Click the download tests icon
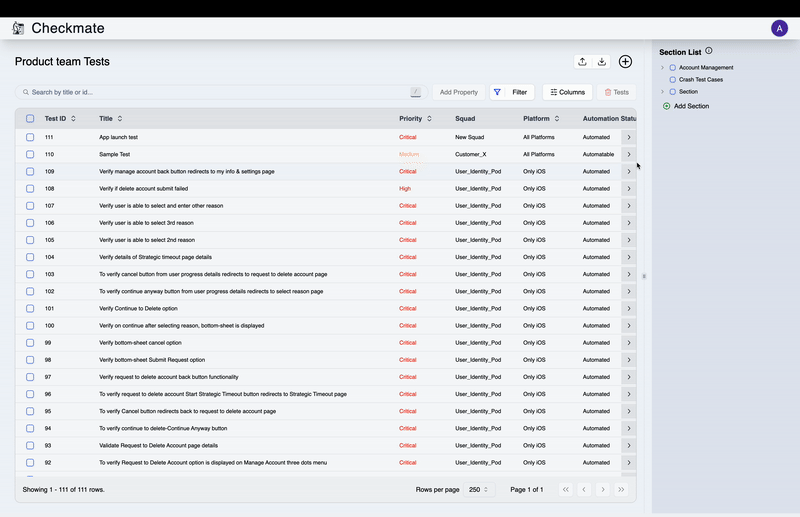800x517 pixels. (602, 62)
